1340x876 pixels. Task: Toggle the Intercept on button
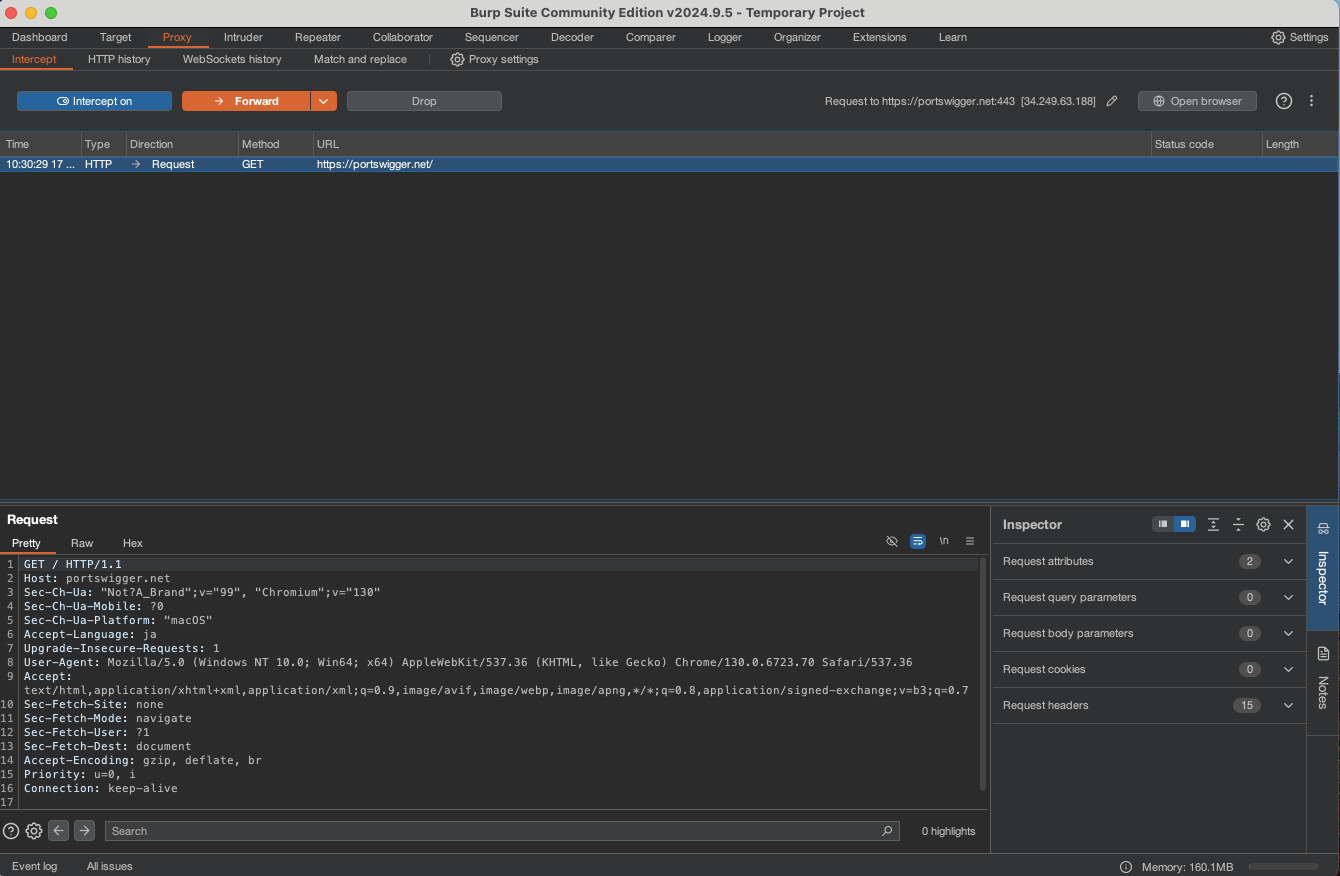click(x=94, y=101)
